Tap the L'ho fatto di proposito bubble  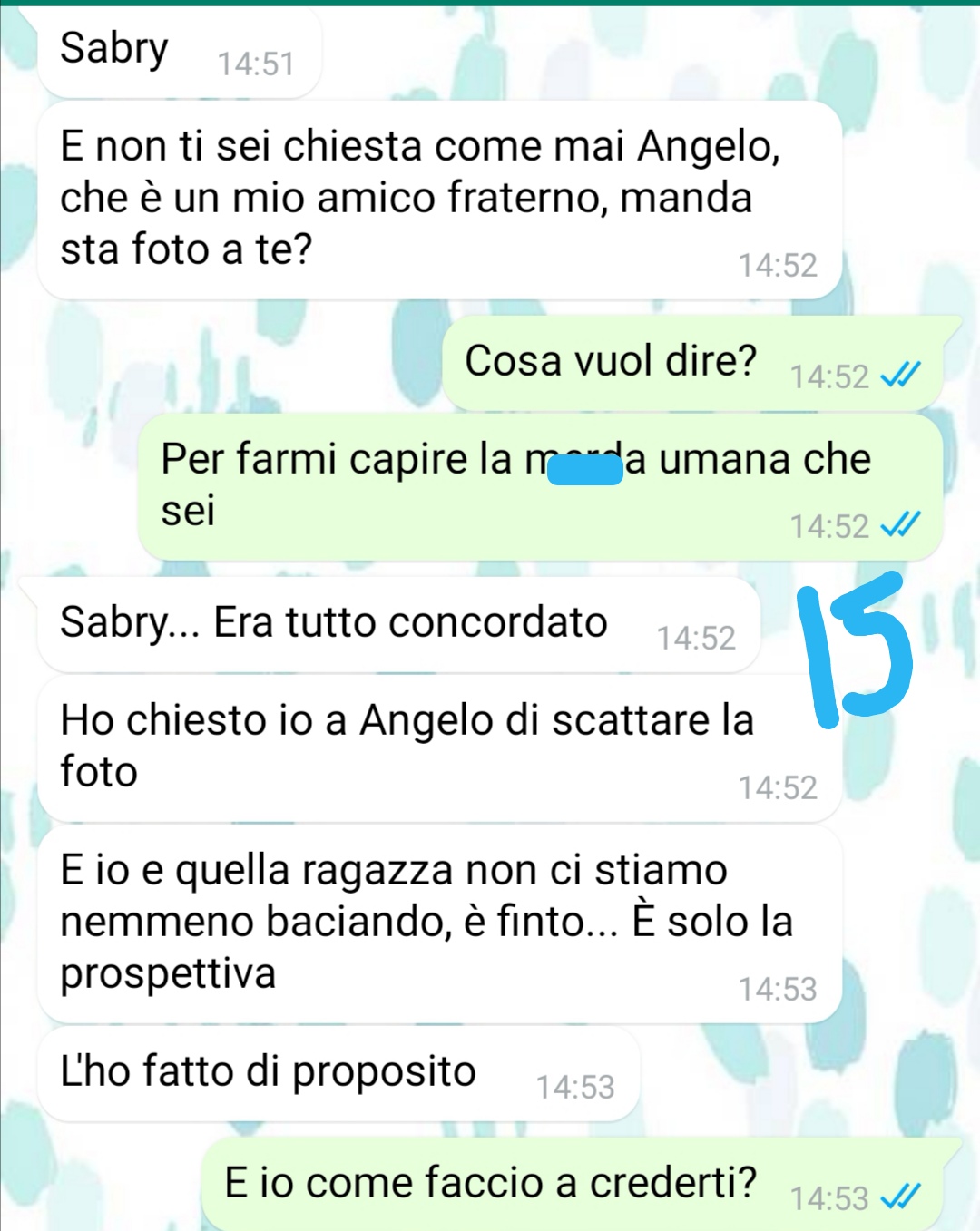338,1074
